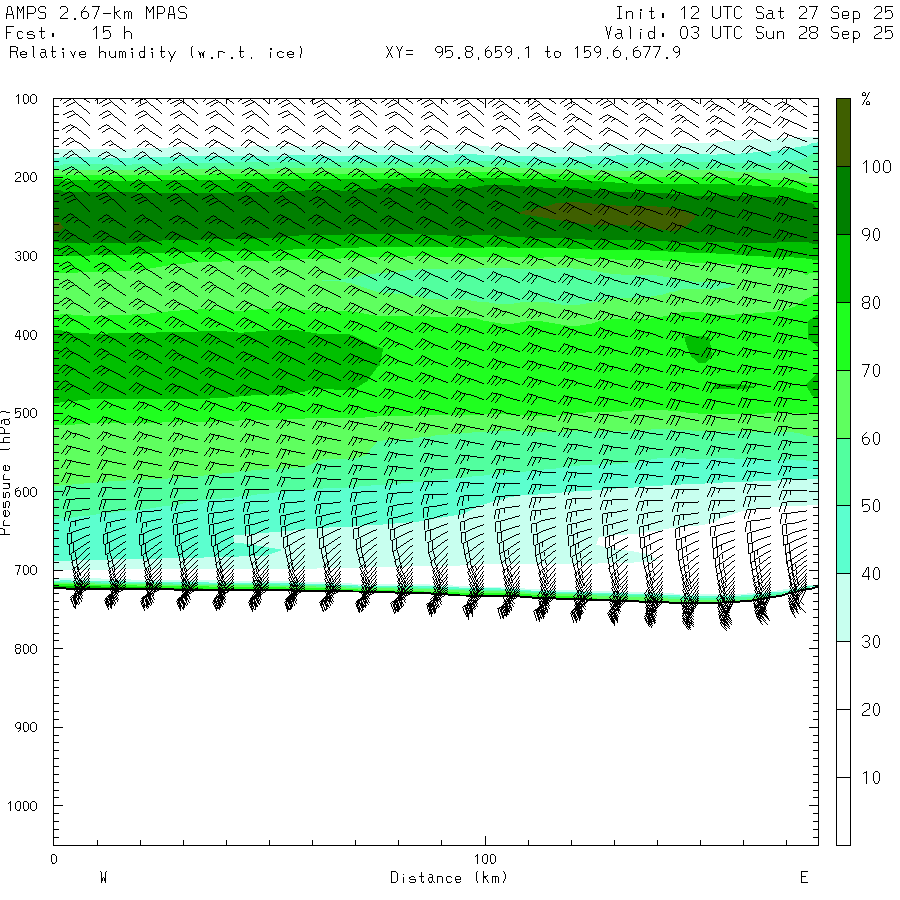The height and width of the screenshot is (900, 900).
Task: Click the 600 pressure axis label
Action: tap(26, 492)
